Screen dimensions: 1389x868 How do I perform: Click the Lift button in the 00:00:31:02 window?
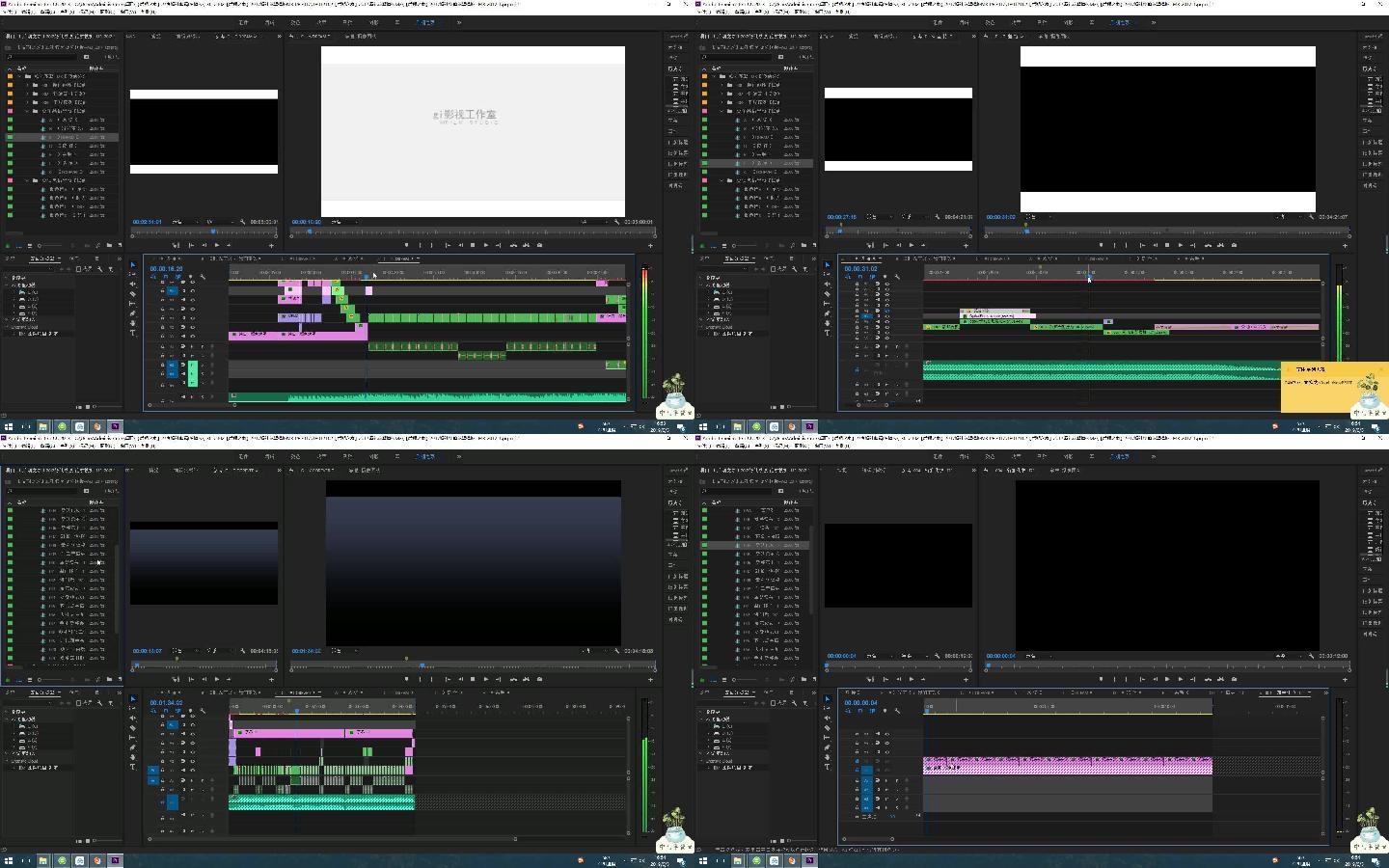coord(1208,245)
